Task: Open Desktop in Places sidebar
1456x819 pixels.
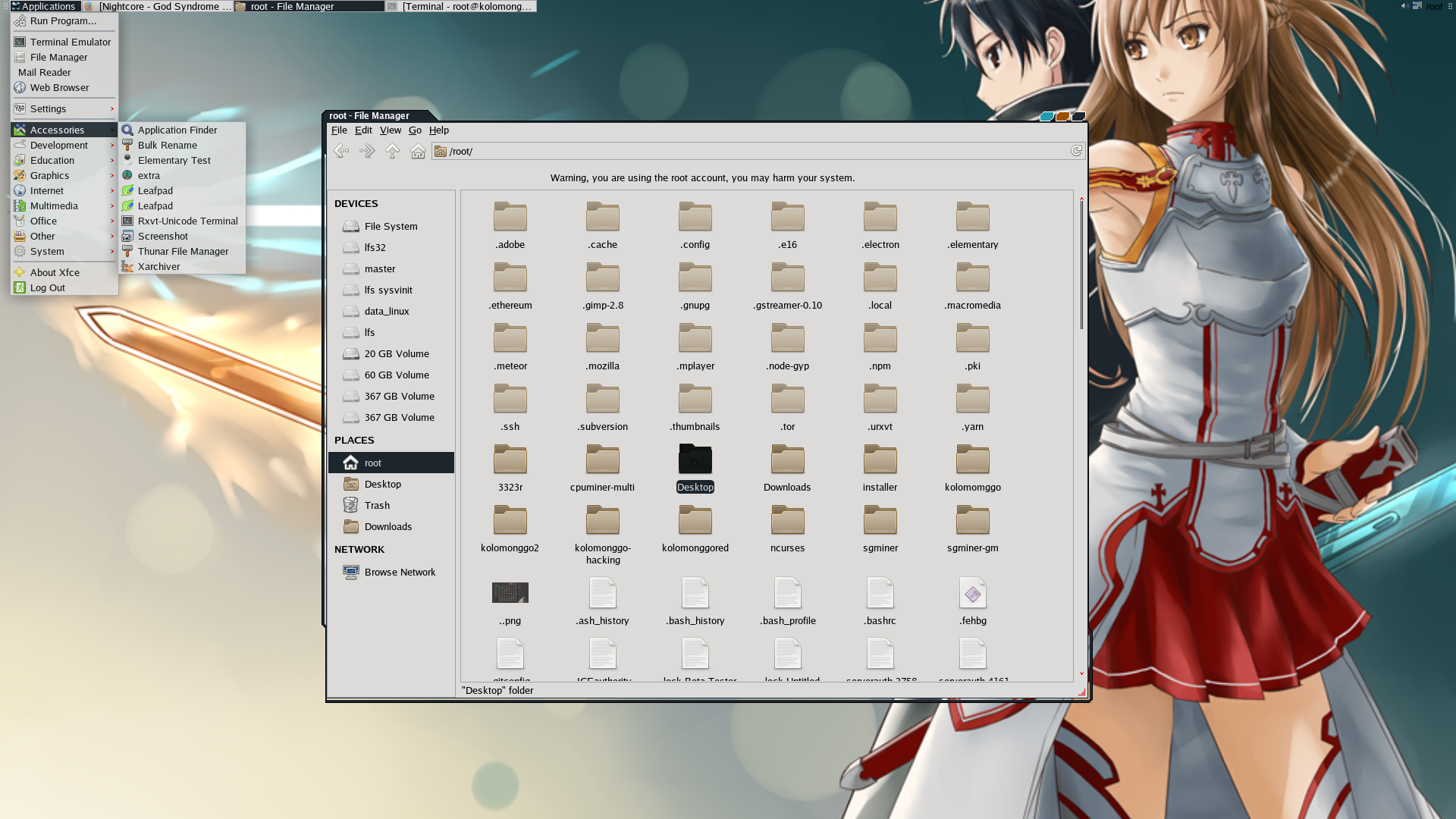Action: pos(391,484)
